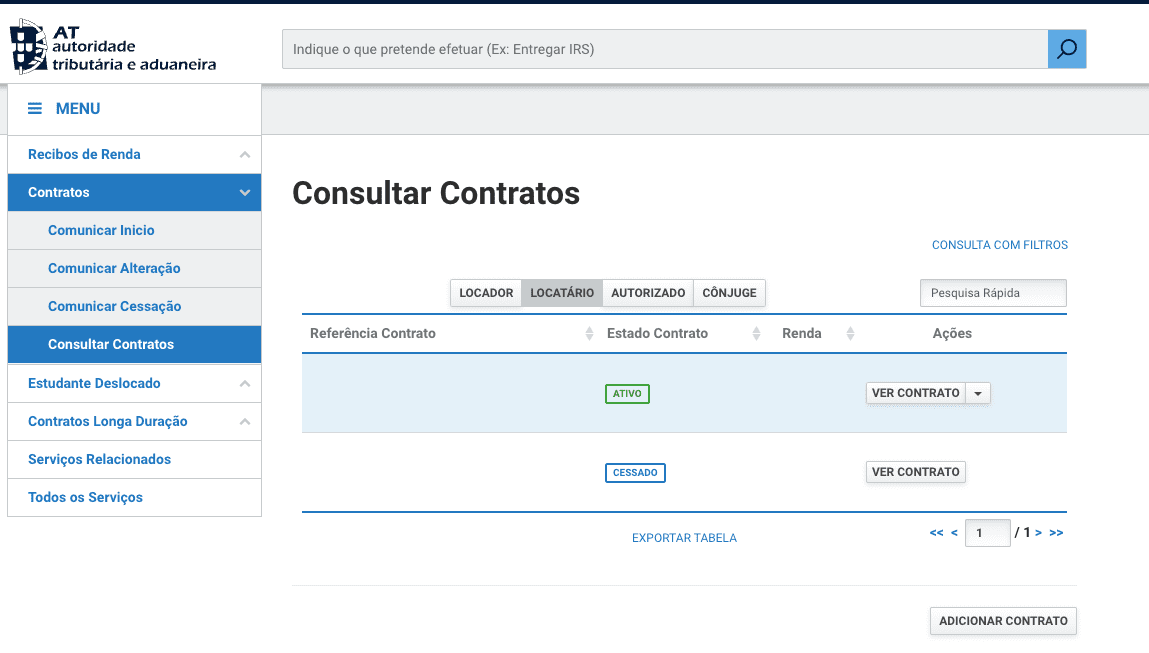Viewport: 1149px width, 653px height.
Task: Collapse the Contratos section chevron
Action: tap(245, 193)
